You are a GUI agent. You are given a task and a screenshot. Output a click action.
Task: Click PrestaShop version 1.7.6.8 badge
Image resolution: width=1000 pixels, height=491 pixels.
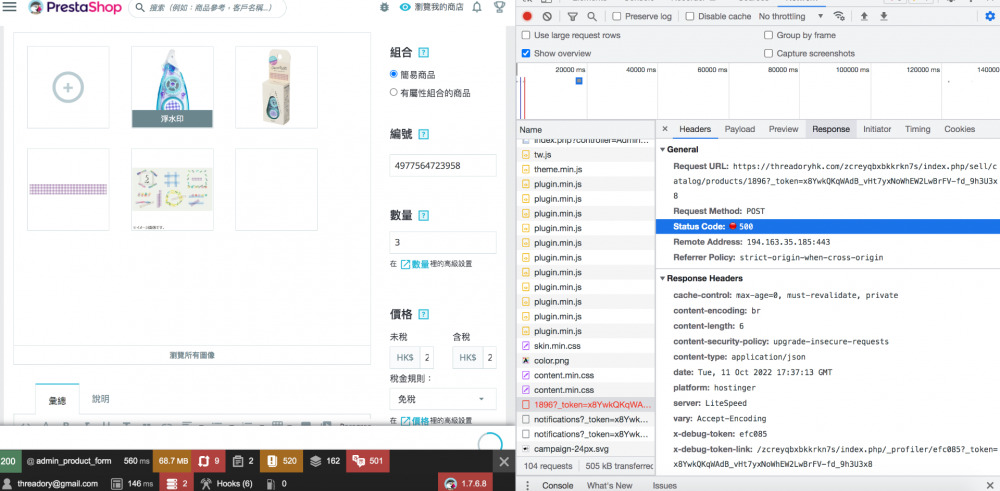pyautogui.click(x=467, y=483)
